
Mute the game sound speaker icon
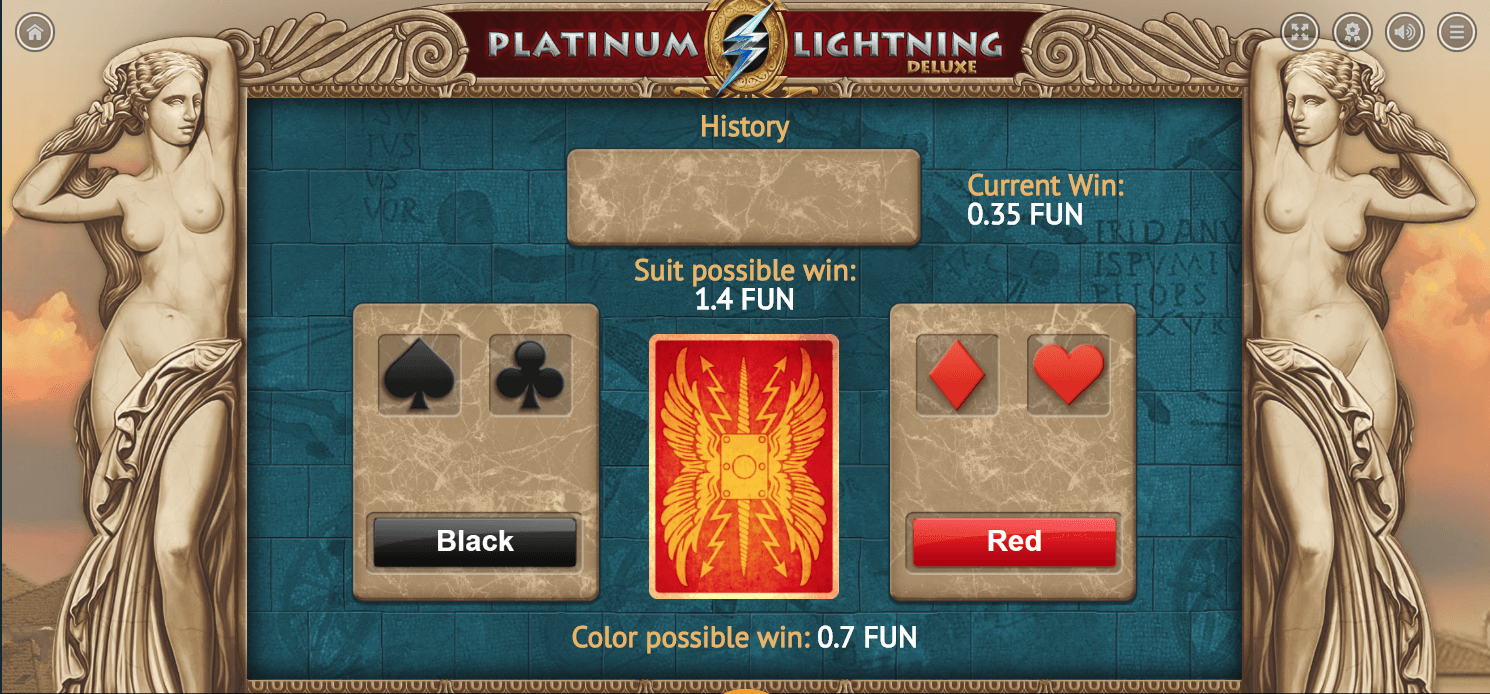(x=1404, y=32)
